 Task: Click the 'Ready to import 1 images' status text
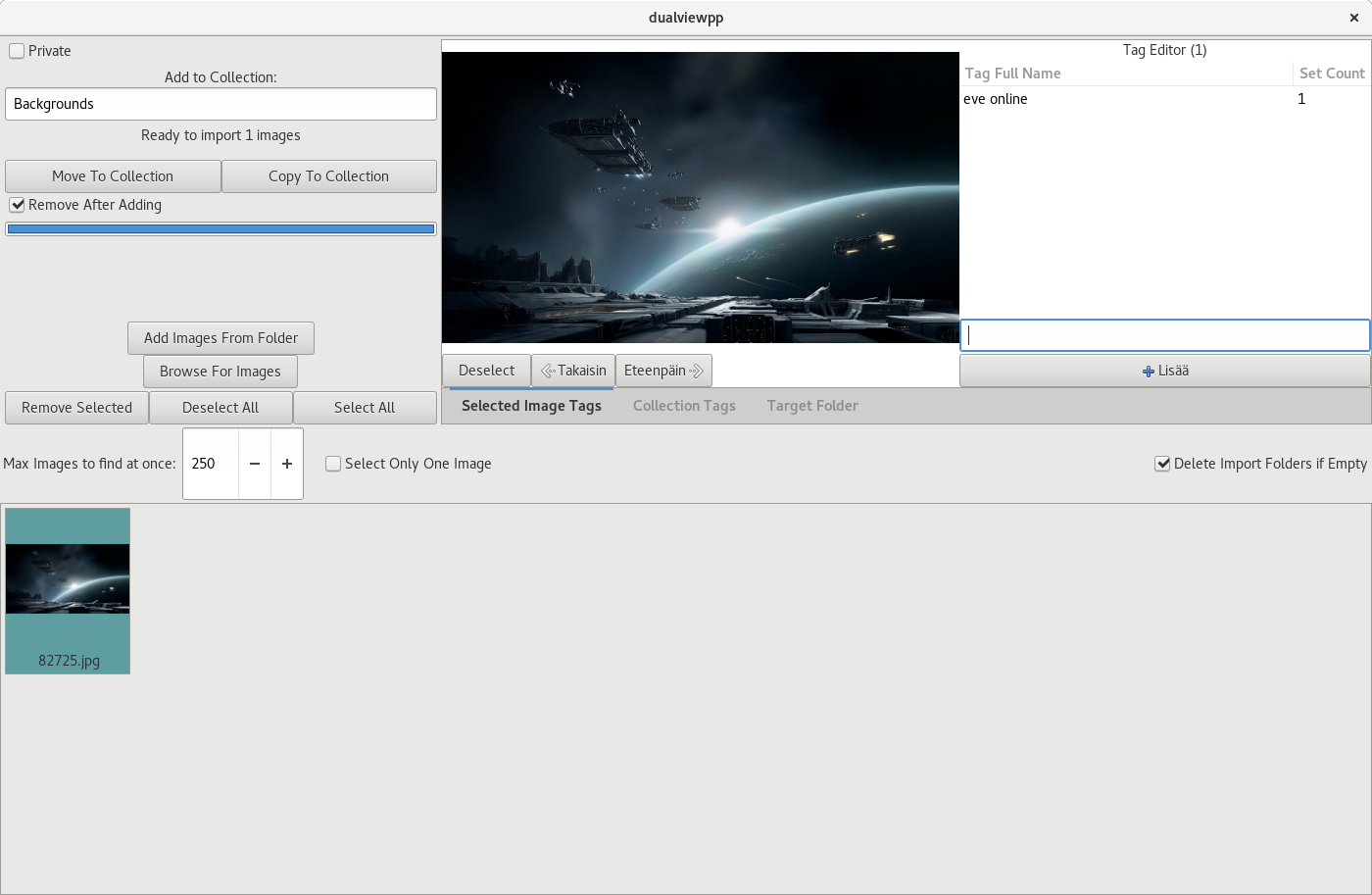point(220,135)
